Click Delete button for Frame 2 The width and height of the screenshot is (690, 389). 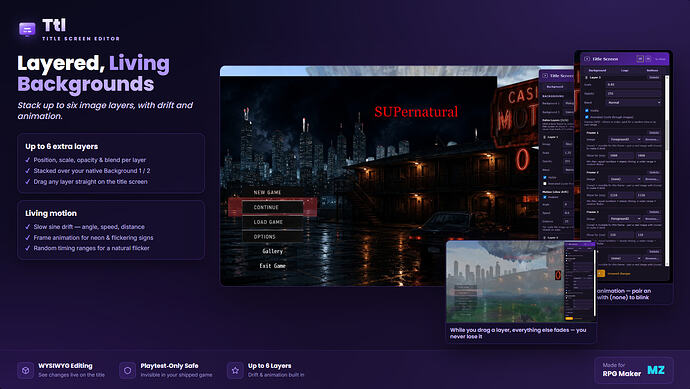654,172
